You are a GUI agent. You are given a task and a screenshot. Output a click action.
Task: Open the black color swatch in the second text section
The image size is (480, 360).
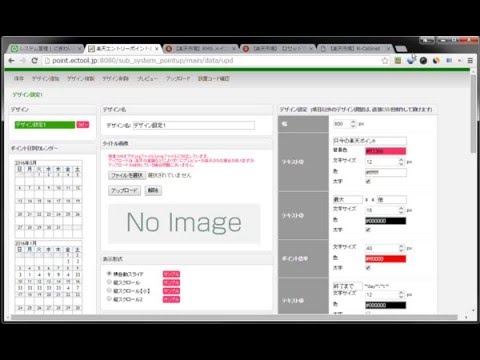tap(386, 221)
